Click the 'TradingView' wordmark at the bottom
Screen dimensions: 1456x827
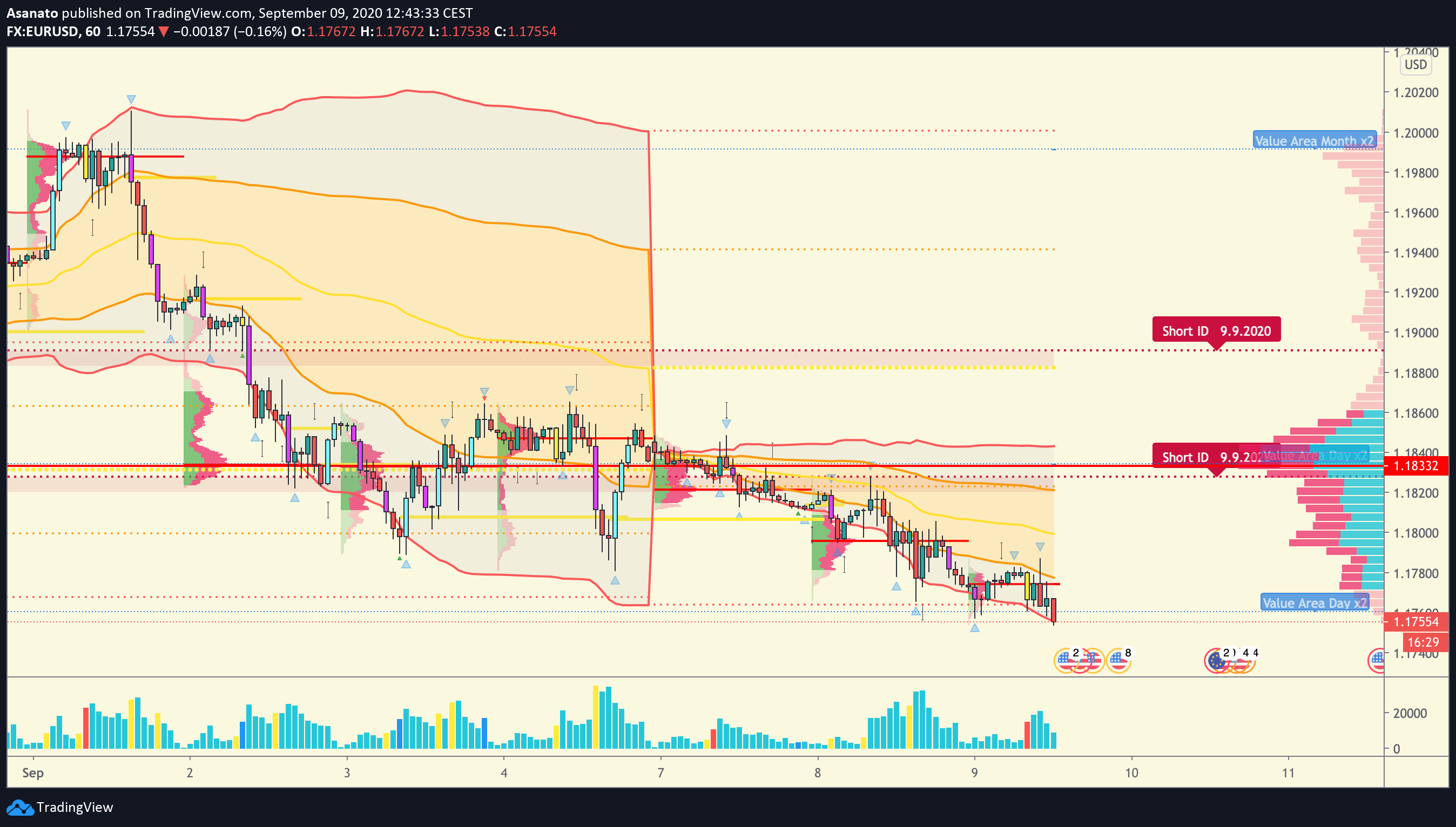[75, 807]
